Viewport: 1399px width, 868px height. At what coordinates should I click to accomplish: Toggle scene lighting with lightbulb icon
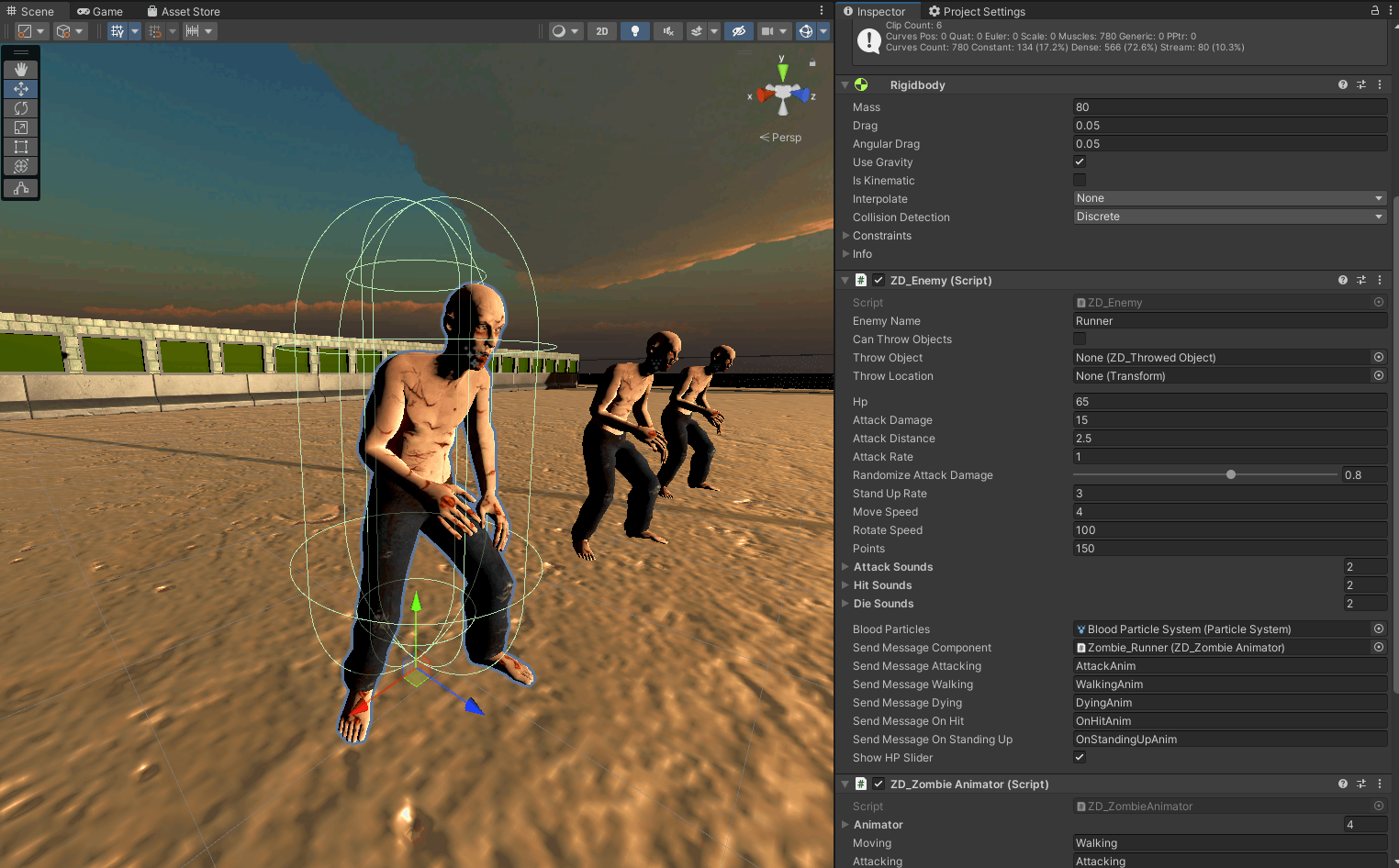(634, 31)
